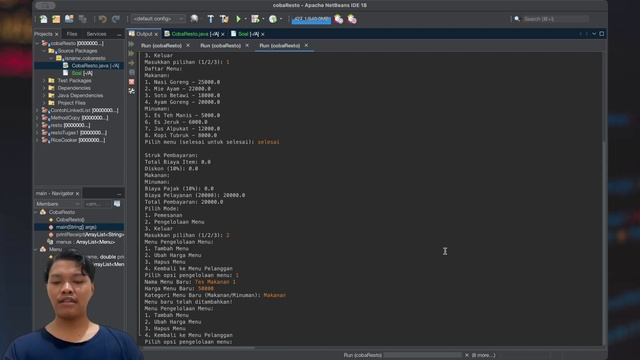
Task: Expand the Dependencies folder
Action: (x=44, y=88)
